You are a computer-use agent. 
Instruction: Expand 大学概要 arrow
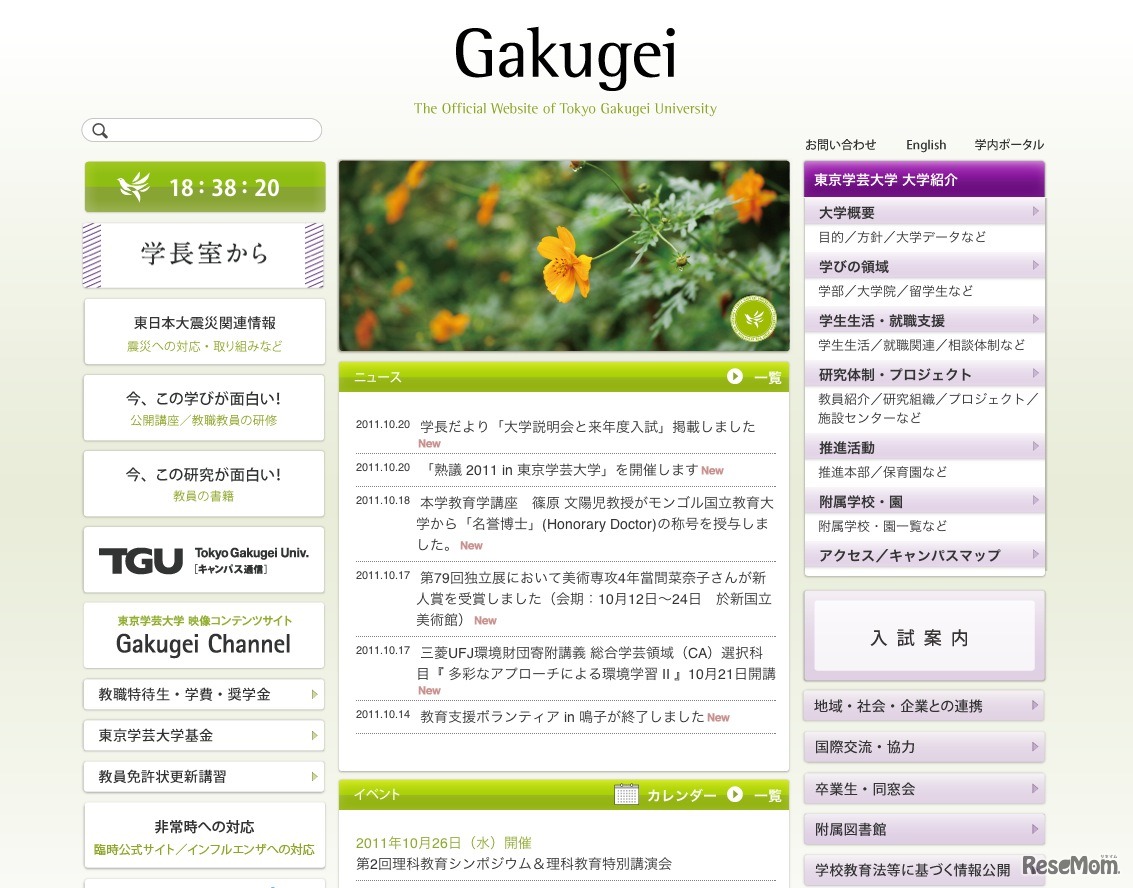[1035, 212]
